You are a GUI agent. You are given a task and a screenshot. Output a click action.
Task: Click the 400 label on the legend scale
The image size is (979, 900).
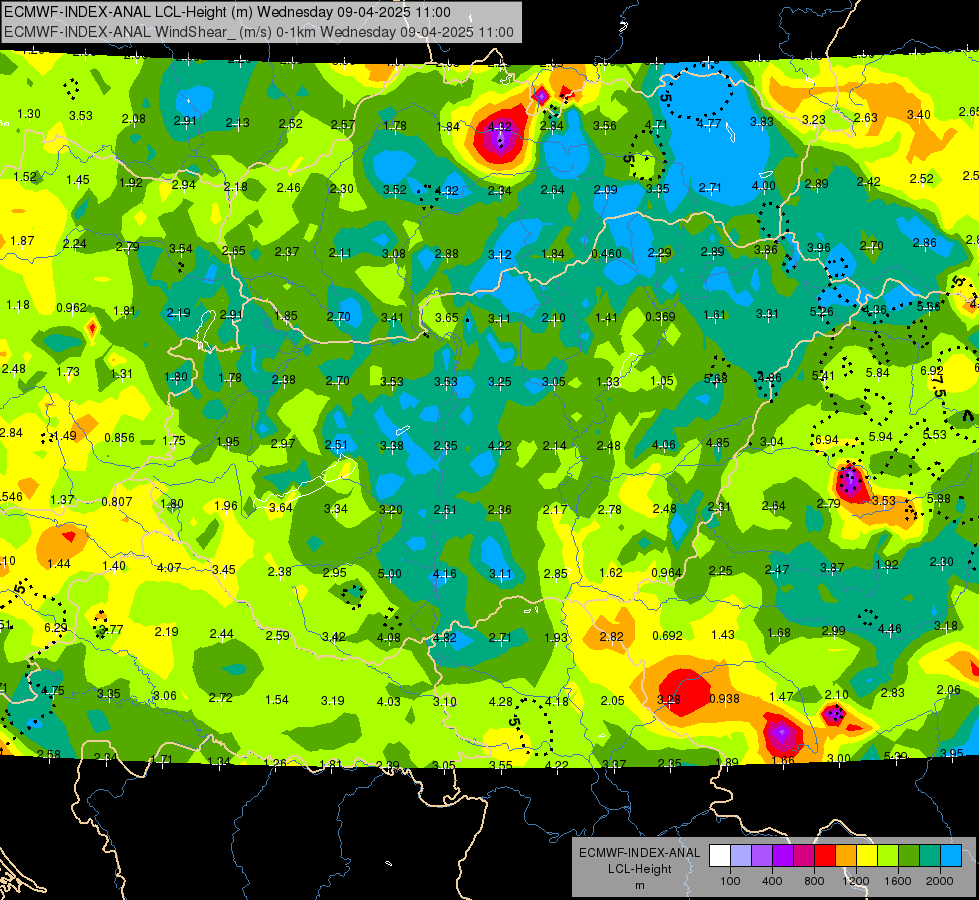tap(772, 881)
